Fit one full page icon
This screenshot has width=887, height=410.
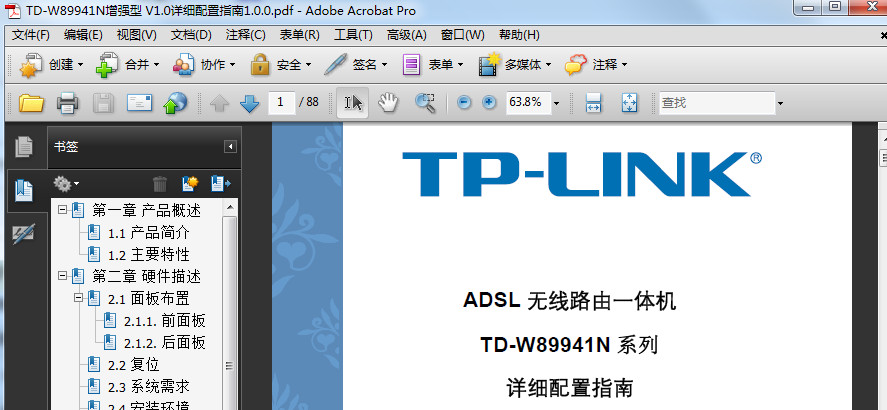pyautogui.click(x=630, y=102)
